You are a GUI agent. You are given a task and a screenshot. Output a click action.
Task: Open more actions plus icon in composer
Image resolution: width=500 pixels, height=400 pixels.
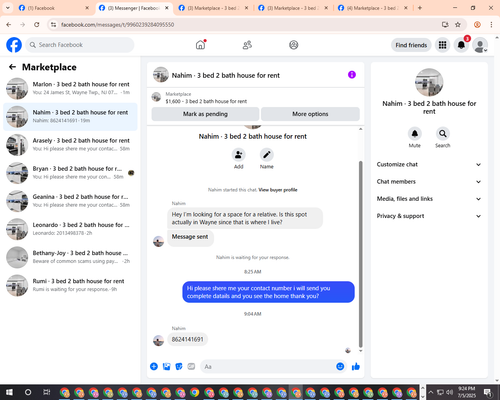154,367
